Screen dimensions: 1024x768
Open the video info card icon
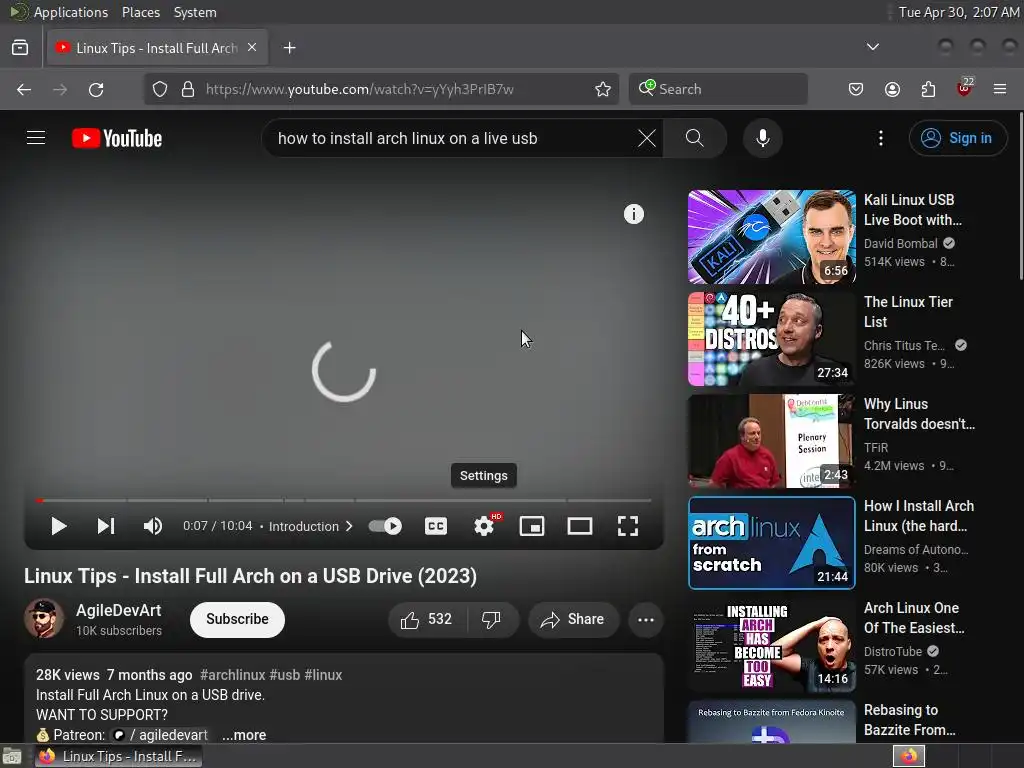point(633,214)
